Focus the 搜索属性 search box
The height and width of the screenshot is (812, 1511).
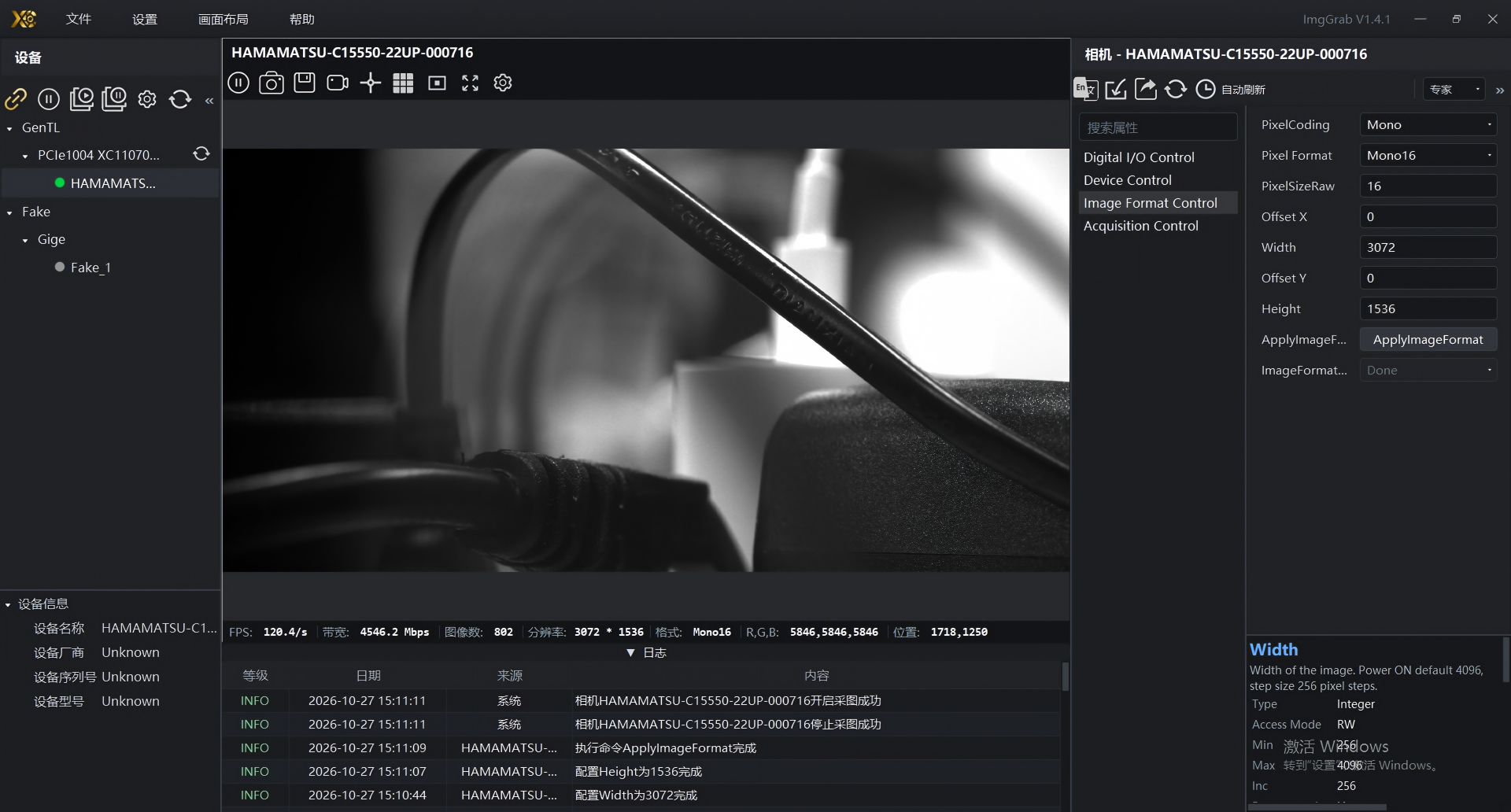(1158, 127)
